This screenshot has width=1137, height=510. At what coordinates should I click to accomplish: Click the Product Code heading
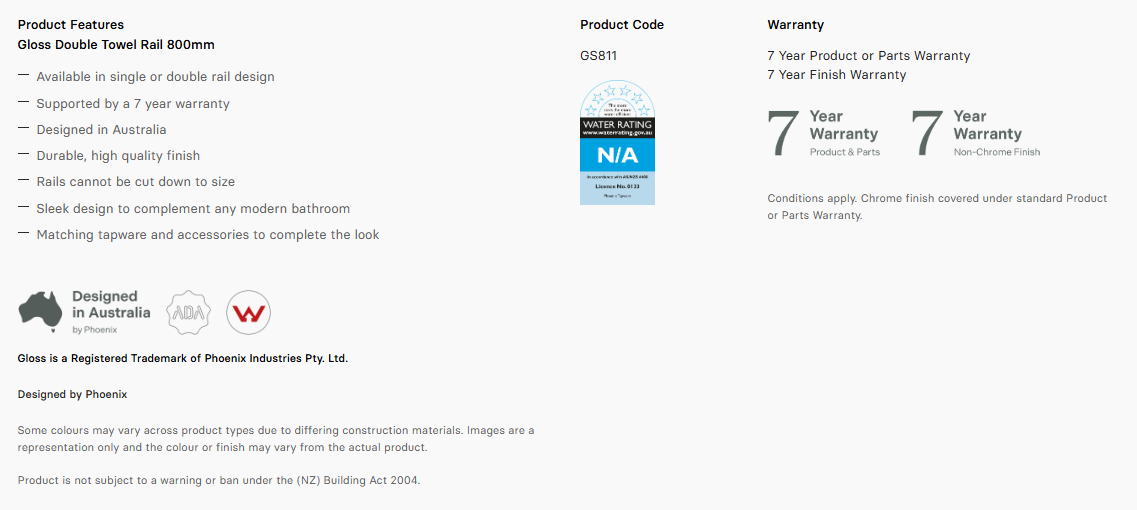click(x=622, y=25)
